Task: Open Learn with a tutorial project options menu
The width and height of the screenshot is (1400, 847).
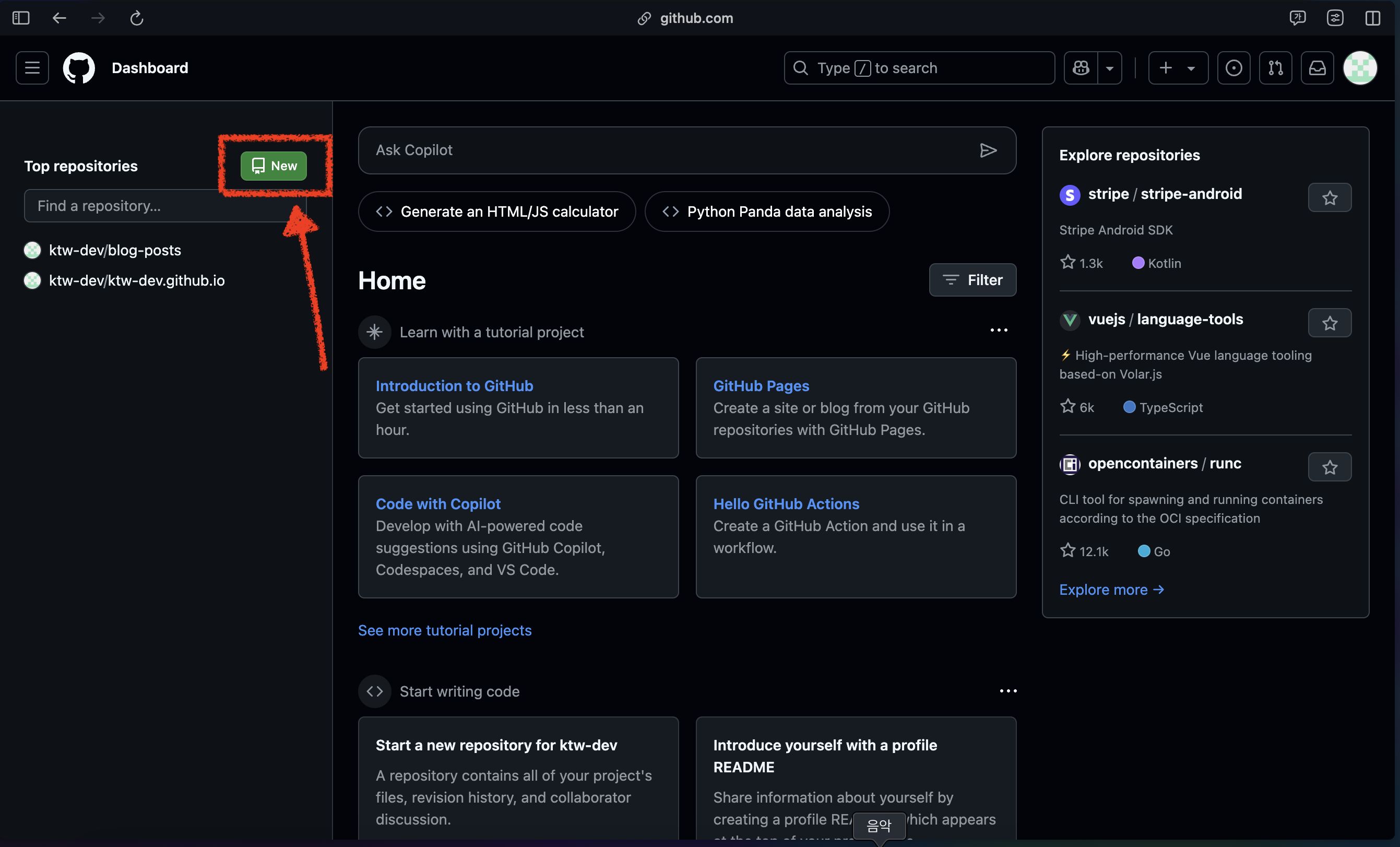Action: coord(998,330)
